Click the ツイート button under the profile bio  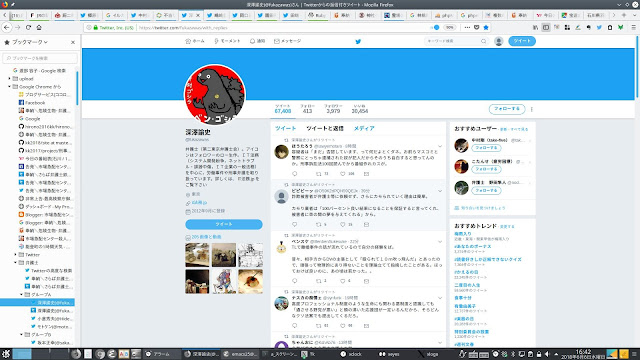pyautogui.click(x=224, y=224)
